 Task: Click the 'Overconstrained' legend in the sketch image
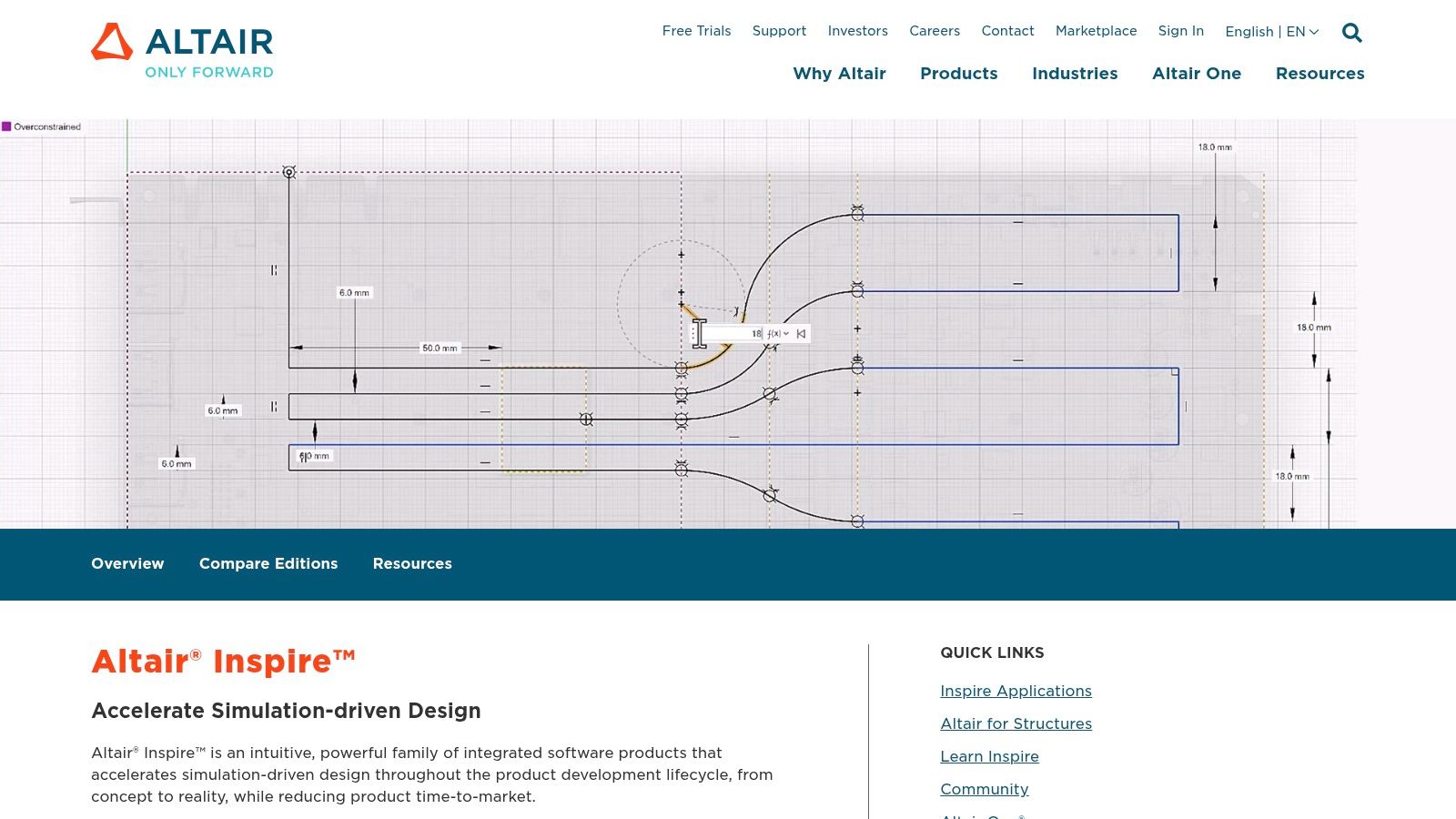tap(42, 126)
